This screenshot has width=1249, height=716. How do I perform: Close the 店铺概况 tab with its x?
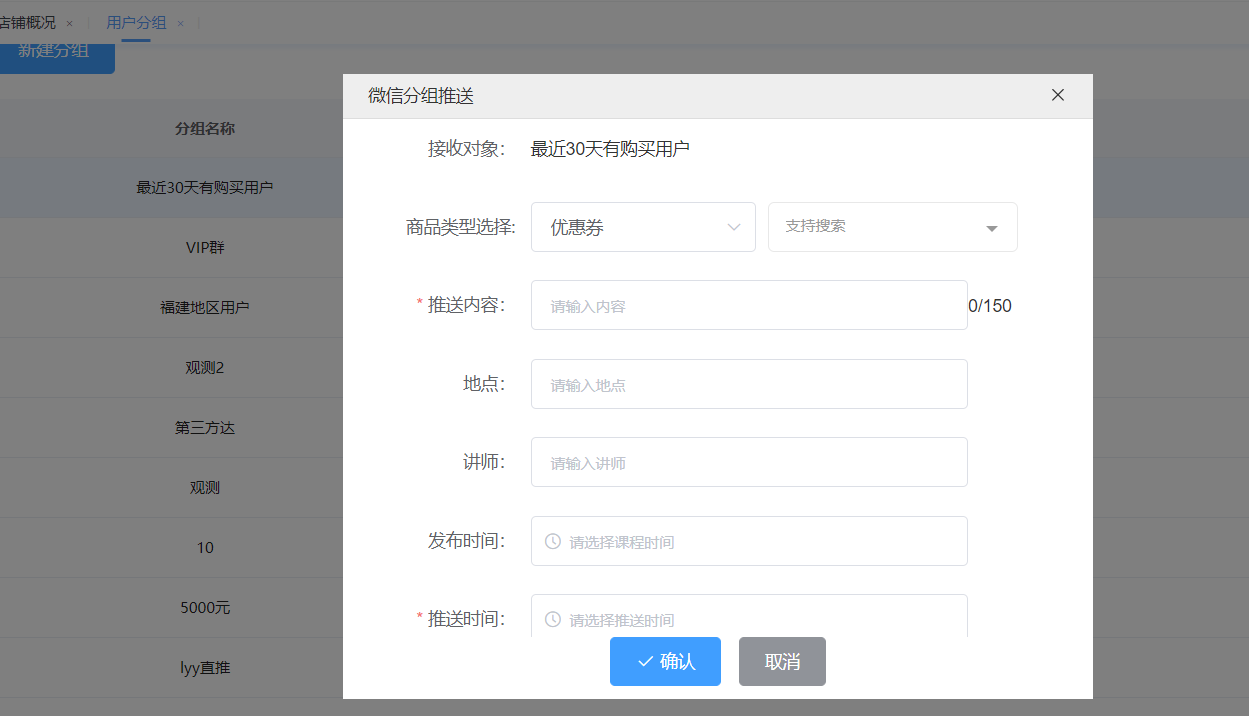pyautogui.click(x=69, y=23)
